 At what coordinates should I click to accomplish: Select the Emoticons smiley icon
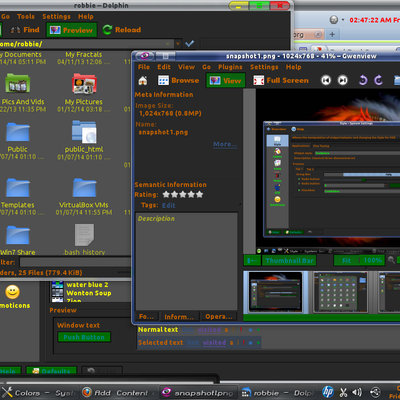13,292
